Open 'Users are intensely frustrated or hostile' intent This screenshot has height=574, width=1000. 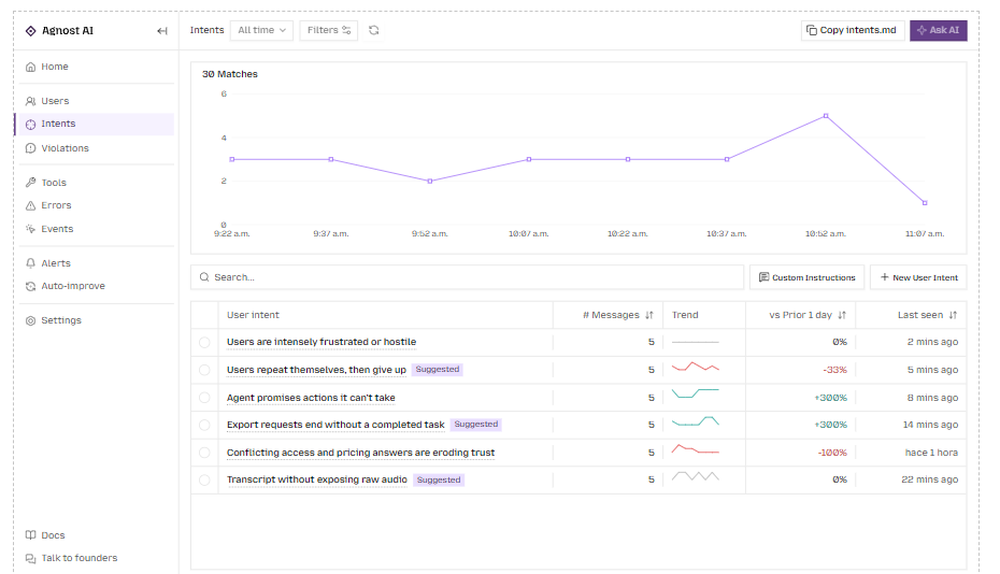click(321, 342)
